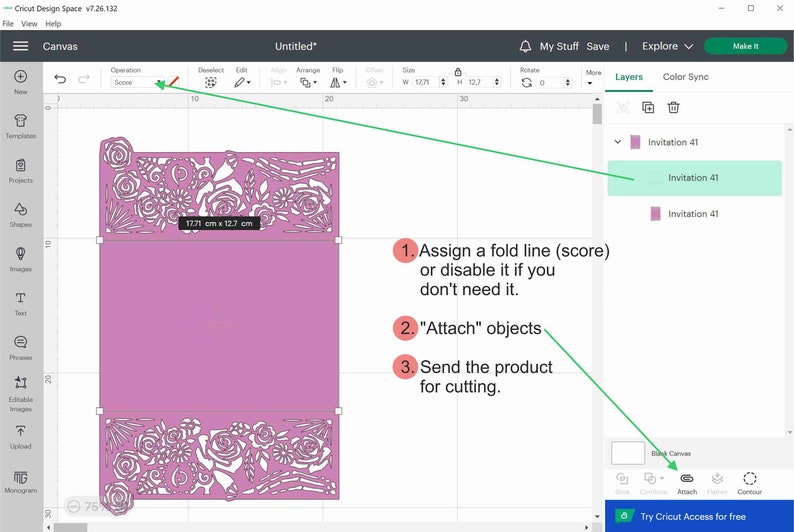Open My Stuff
794x532 pixels.
coord(559,46)
